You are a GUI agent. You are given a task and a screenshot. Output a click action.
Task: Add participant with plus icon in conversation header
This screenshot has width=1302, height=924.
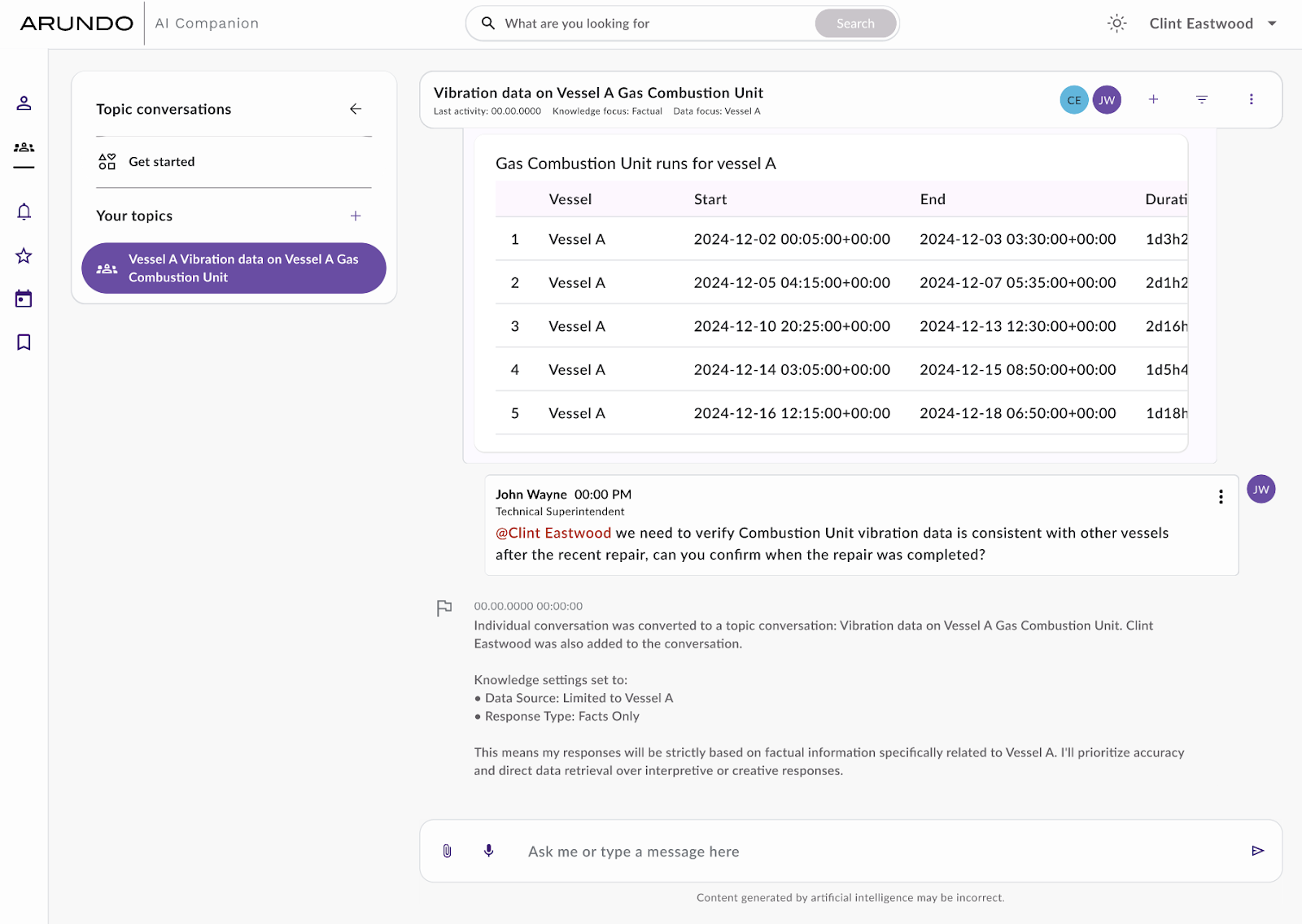point(1153,99)
